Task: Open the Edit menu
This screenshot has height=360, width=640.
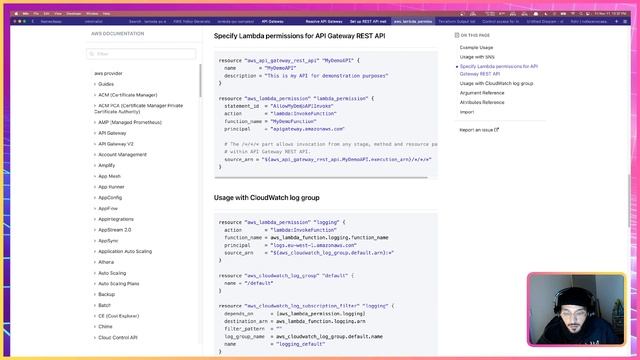Action: pos(47,13)
